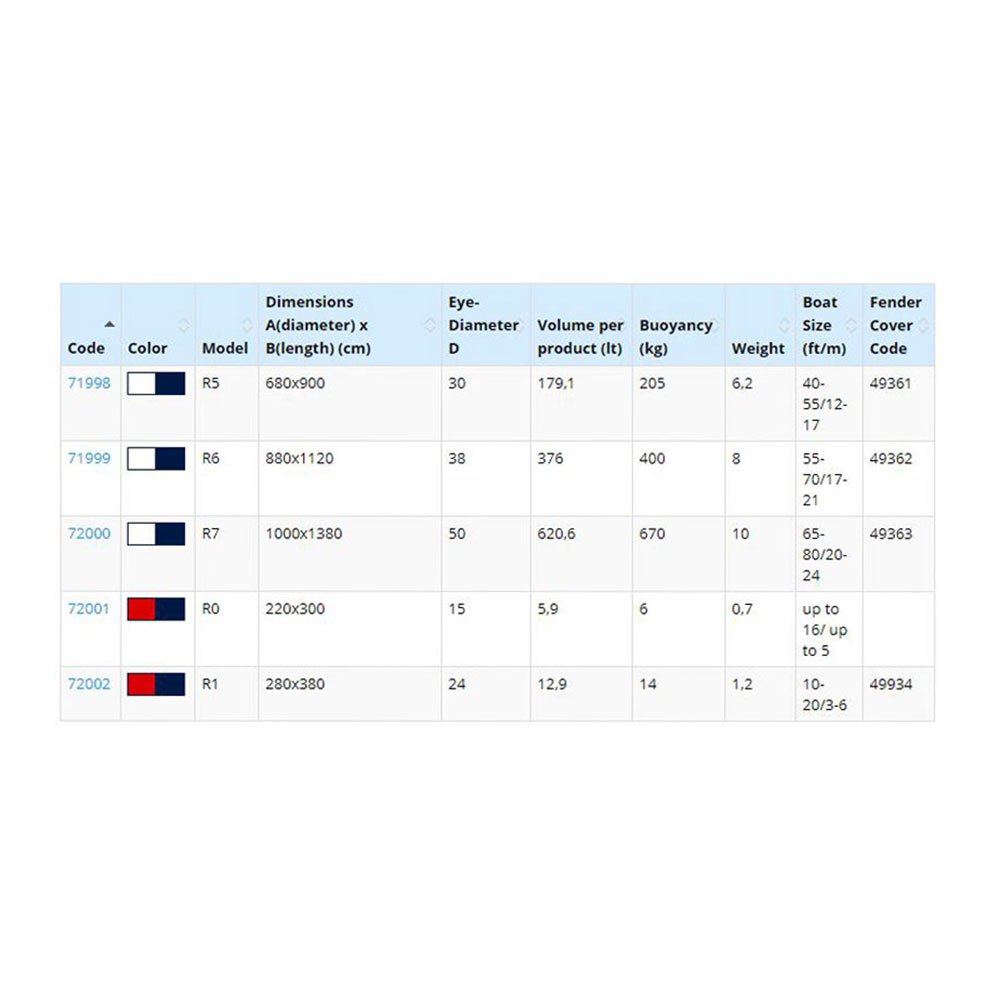Click the 1000x1380 dimensions cell
This screenshot has width=1000, height=1000.
click(x=304, y=534)
